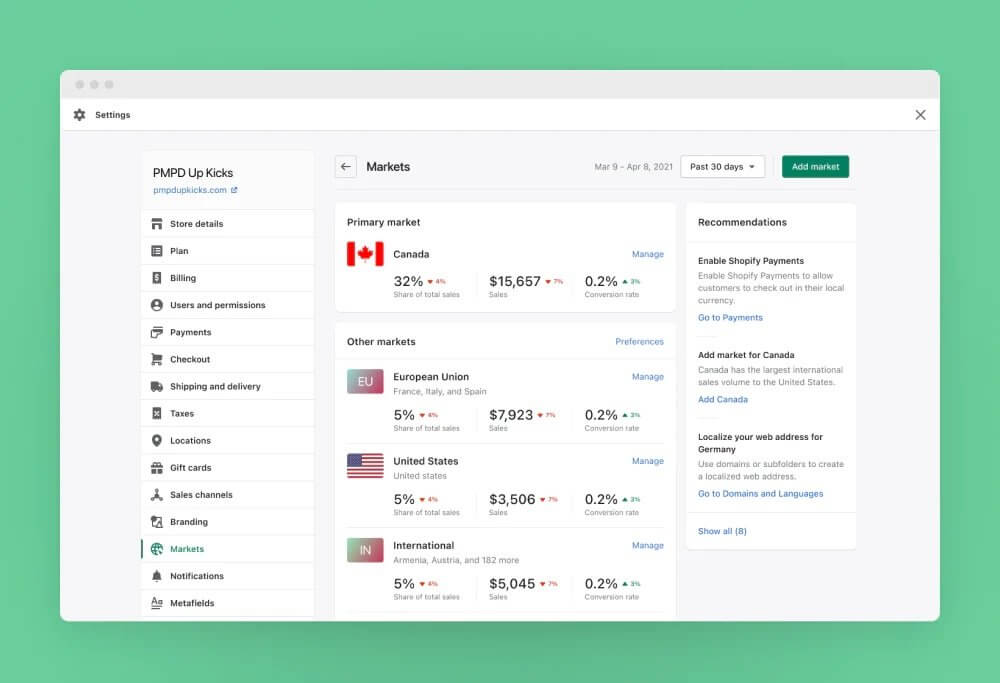Click the Payments card icon
1000x683 pixels.
tap(156, 332)
